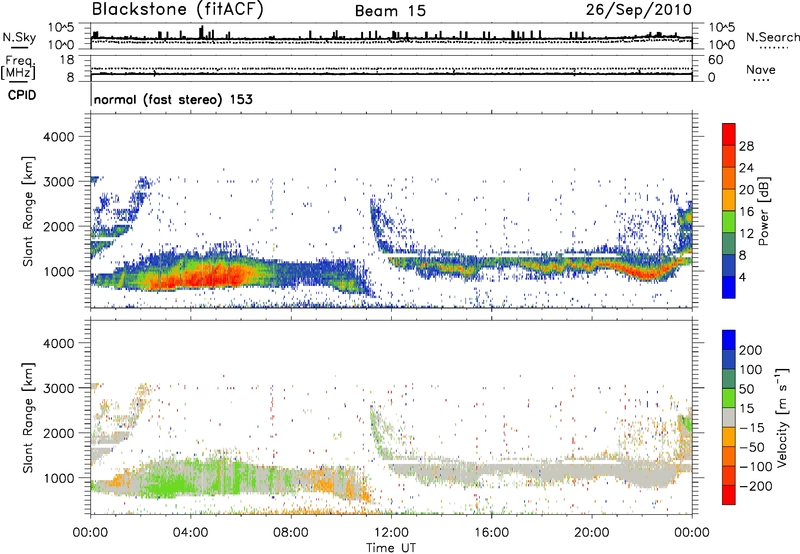
Task: Click the "-200" label on the Velocity colorbar
Action: click(x=755, y=486)
